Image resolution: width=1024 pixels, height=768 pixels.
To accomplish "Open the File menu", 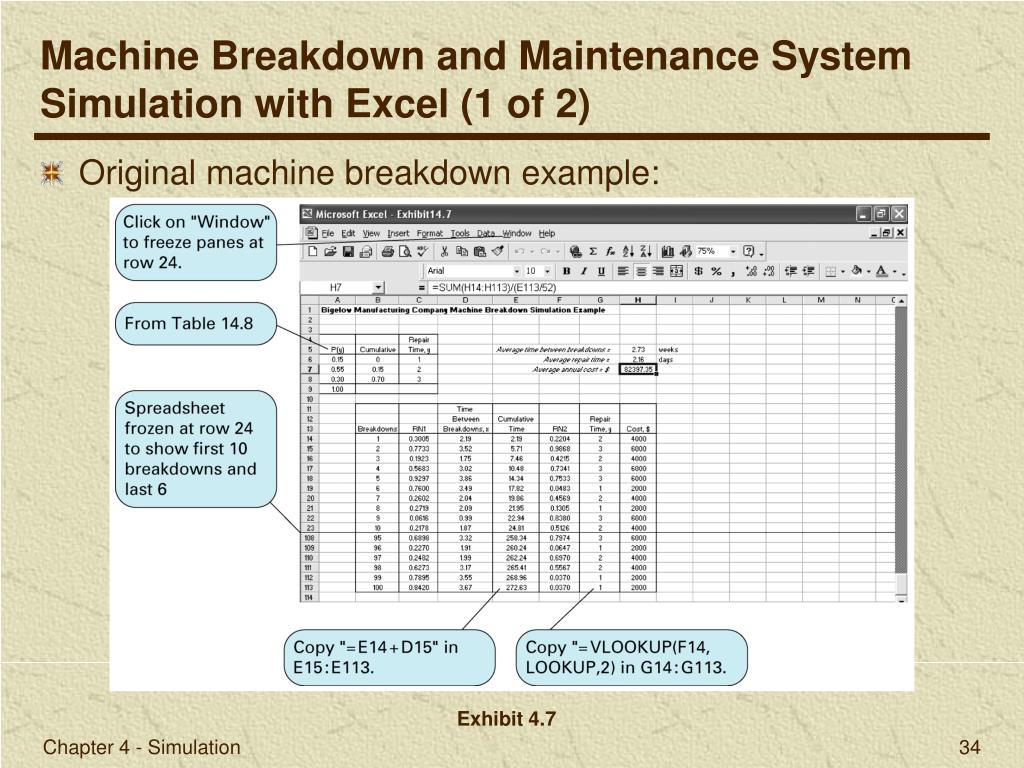I will click(328, 233).
